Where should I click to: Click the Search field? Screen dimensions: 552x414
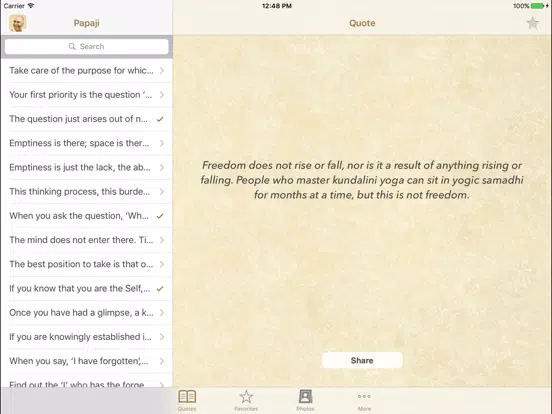(87, 46)
